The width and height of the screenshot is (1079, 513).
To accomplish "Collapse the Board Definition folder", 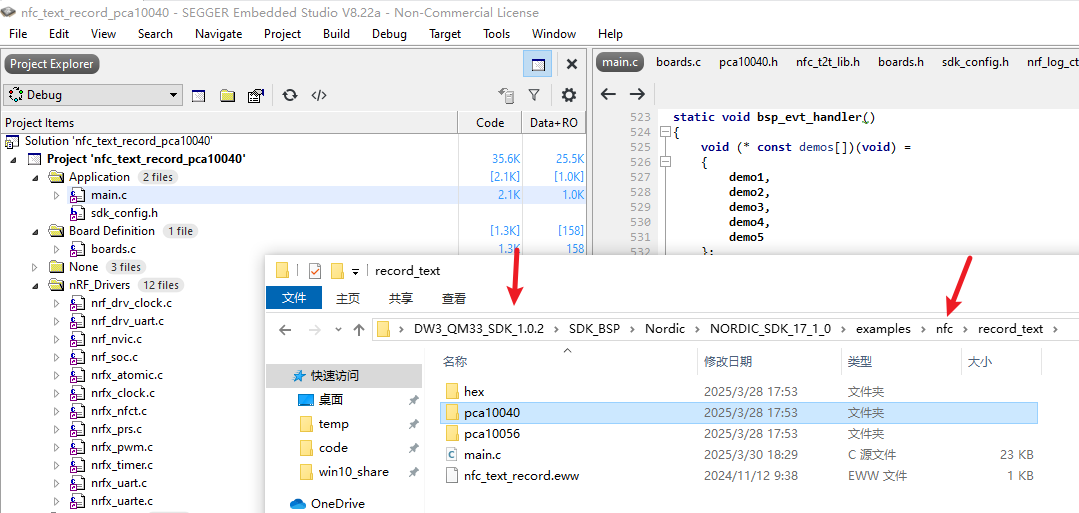I will pyautogui.click(x=34, y=231).
